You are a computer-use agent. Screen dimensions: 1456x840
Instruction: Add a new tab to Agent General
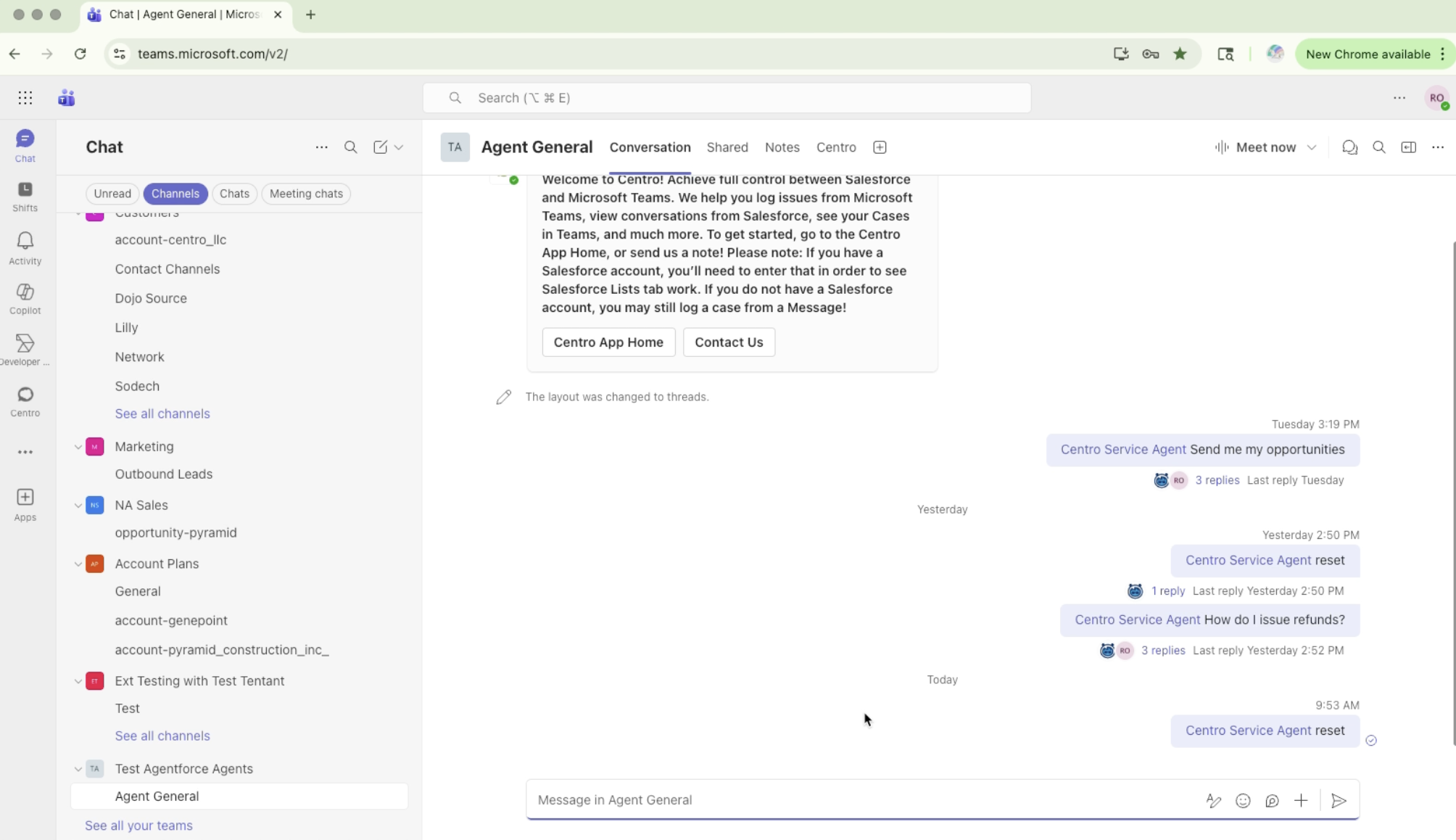tap(880, 147)
